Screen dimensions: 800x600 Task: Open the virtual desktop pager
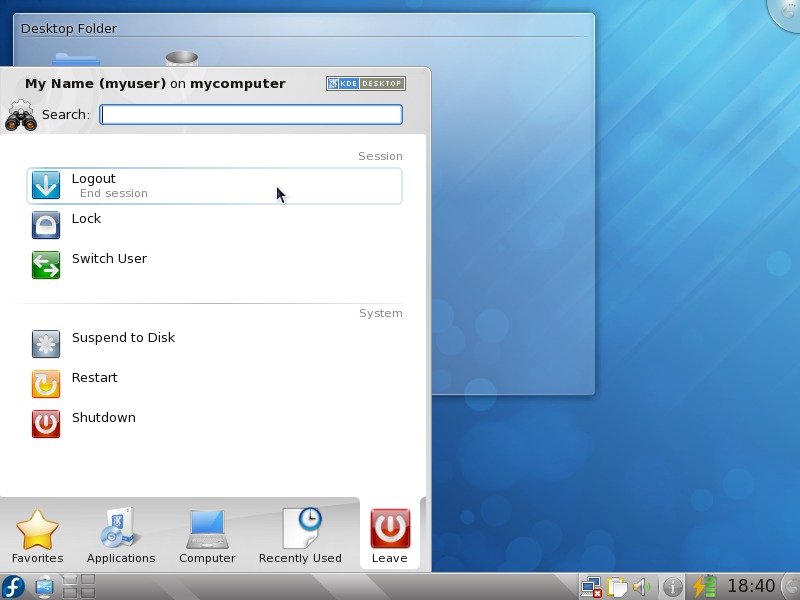[x=79, y=586]
